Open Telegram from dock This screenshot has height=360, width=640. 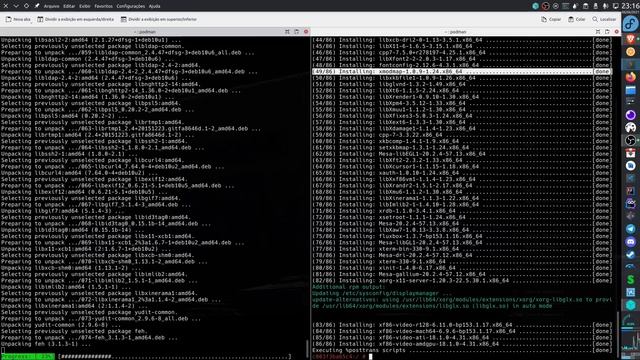click(x=631, y=229)
